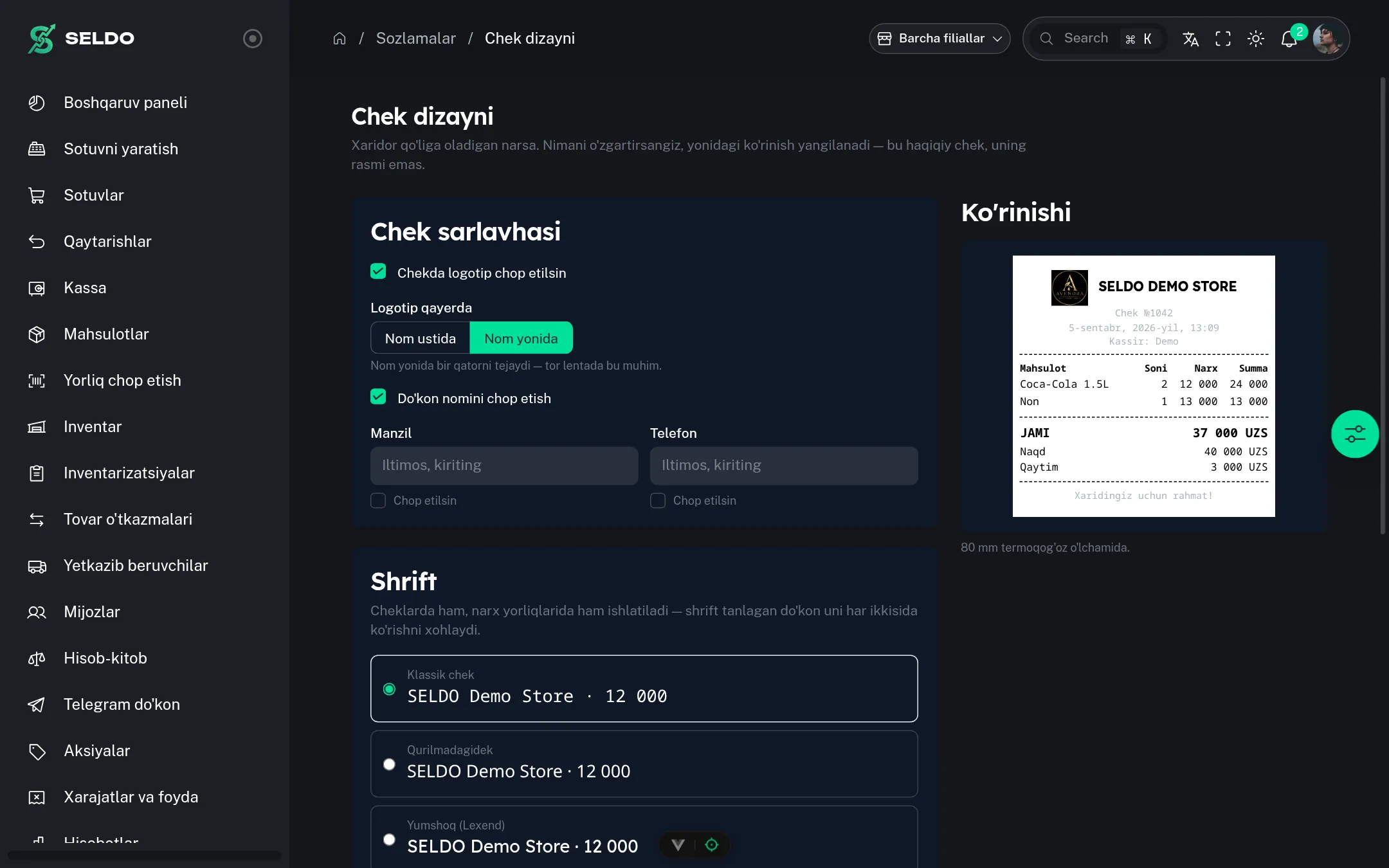Image resolution: width=1389 pixels, height=868 pixels.
Task: Toggle Chekda logotip chop etilsin checkbox
Action: (378, 271)
